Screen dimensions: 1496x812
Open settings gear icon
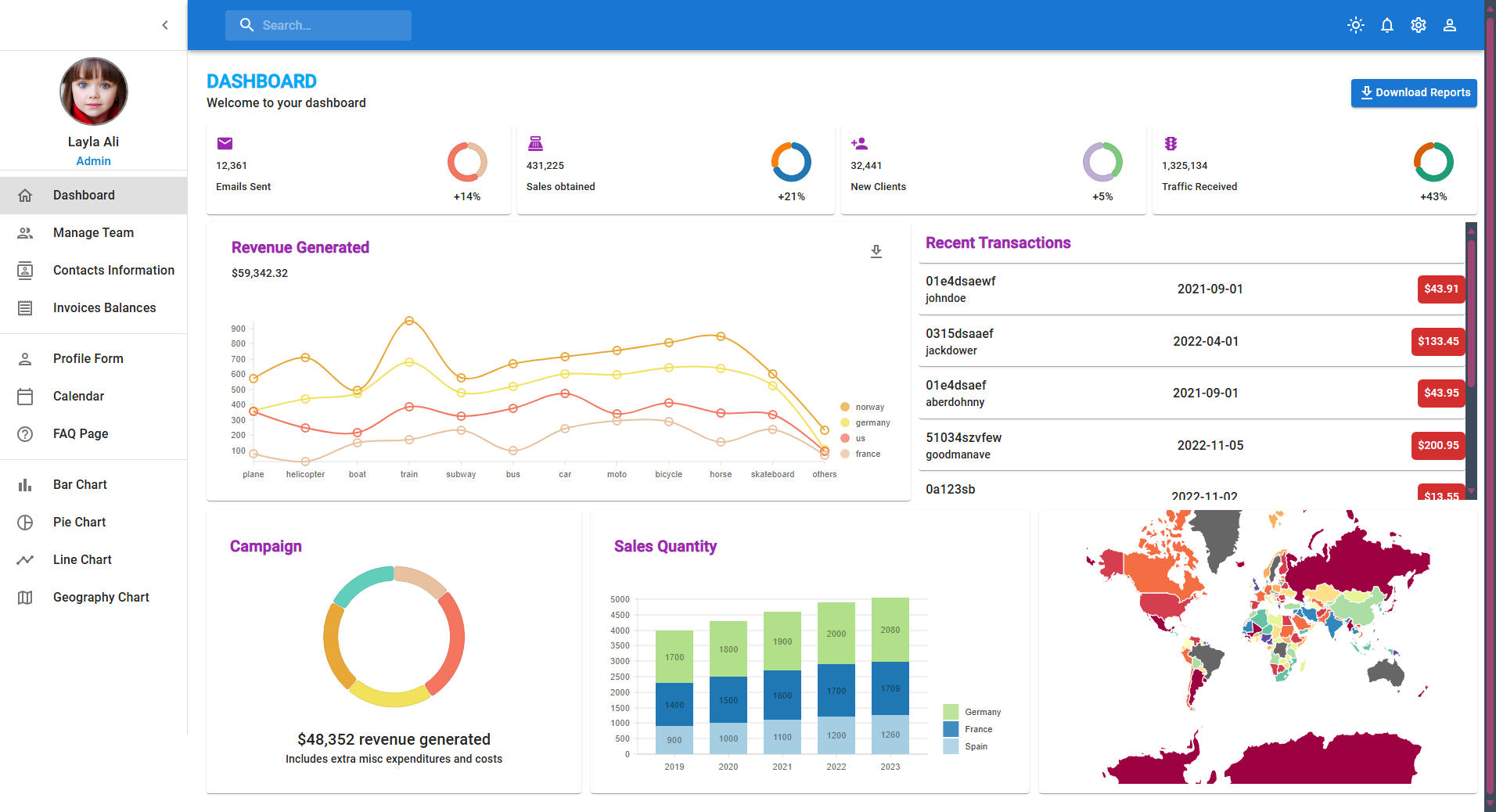[x=1419, y=25]
